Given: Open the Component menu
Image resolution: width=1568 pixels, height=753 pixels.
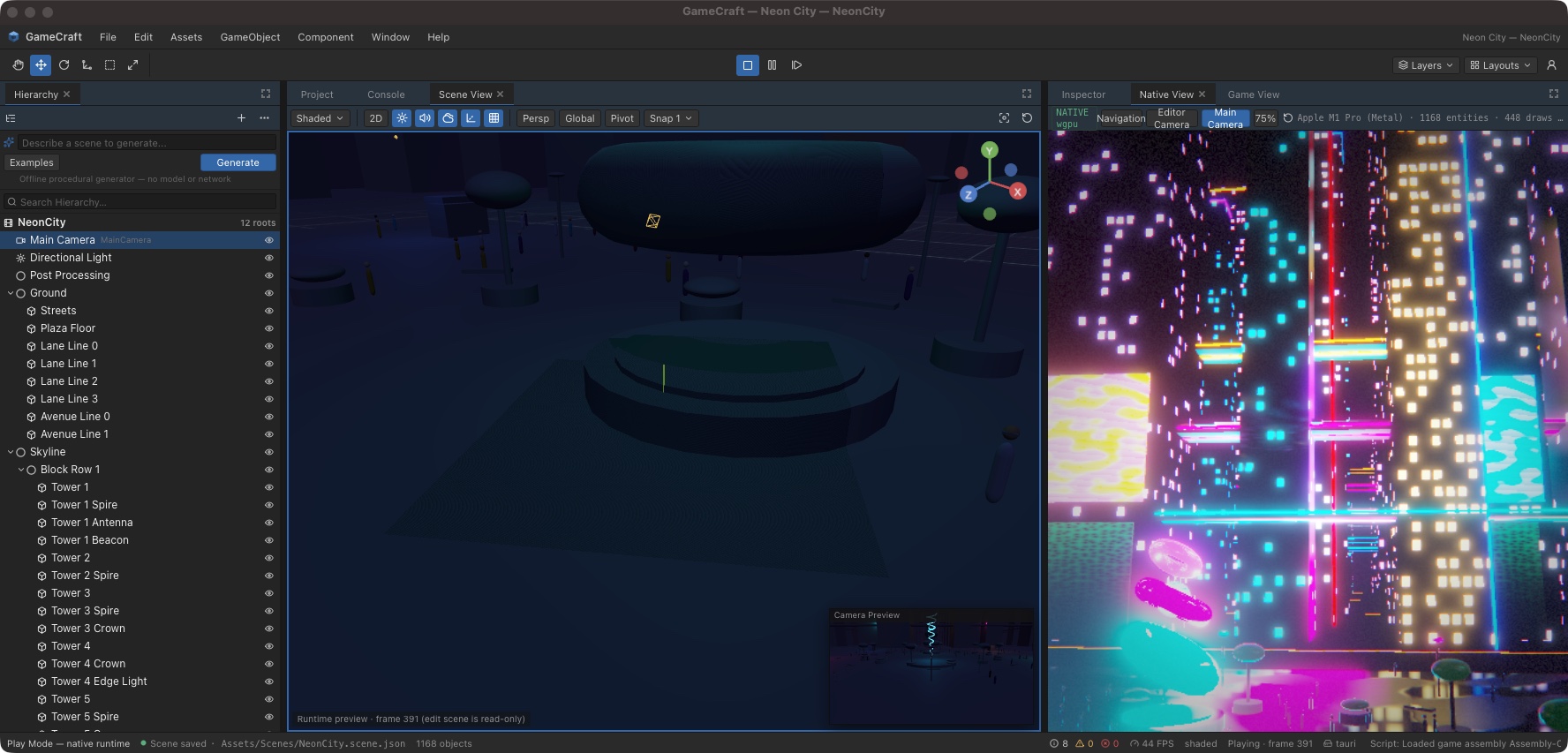Looking at the screenshot, I should (325, 37).
